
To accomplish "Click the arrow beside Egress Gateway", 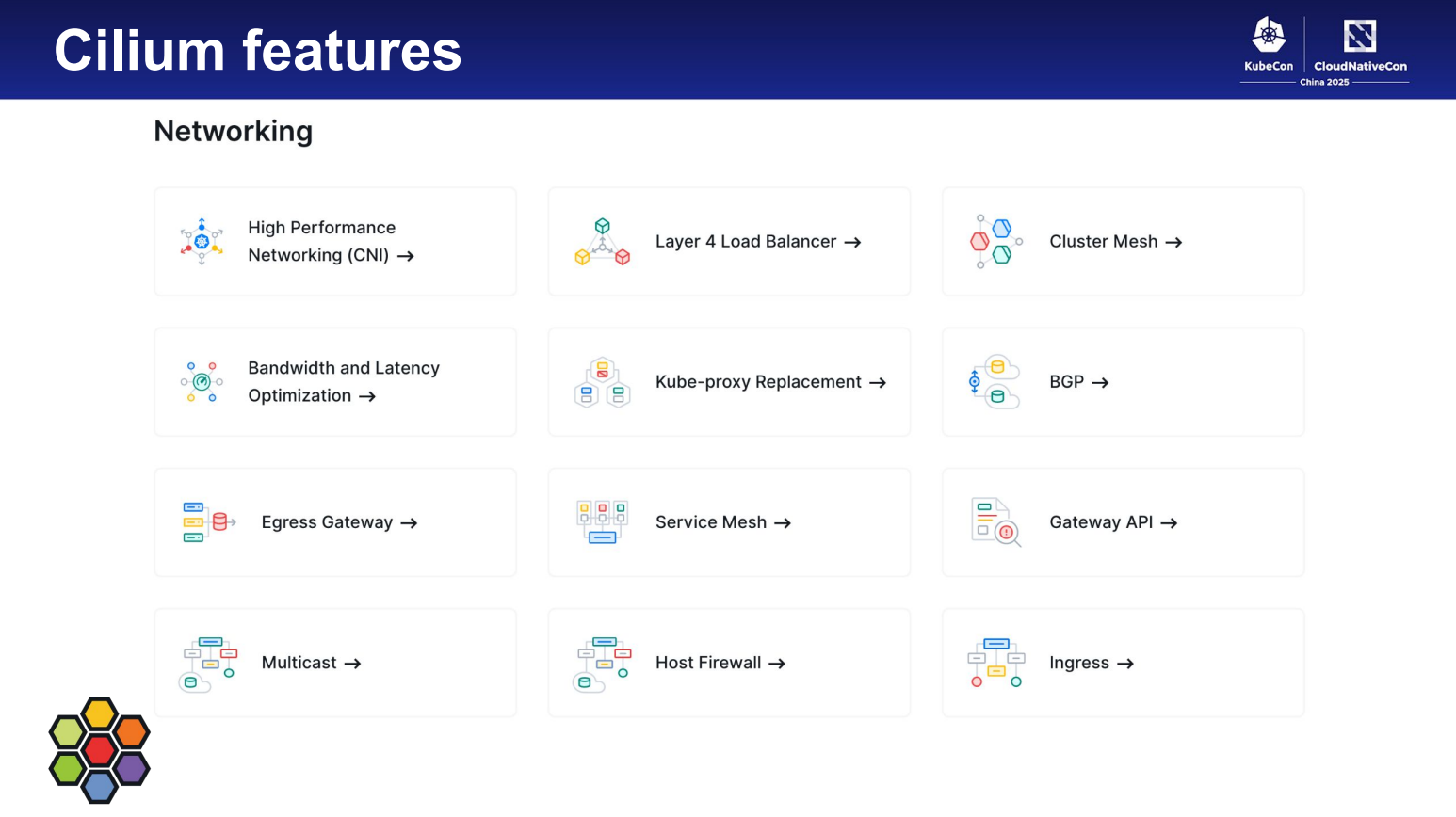I will (409, 523).
